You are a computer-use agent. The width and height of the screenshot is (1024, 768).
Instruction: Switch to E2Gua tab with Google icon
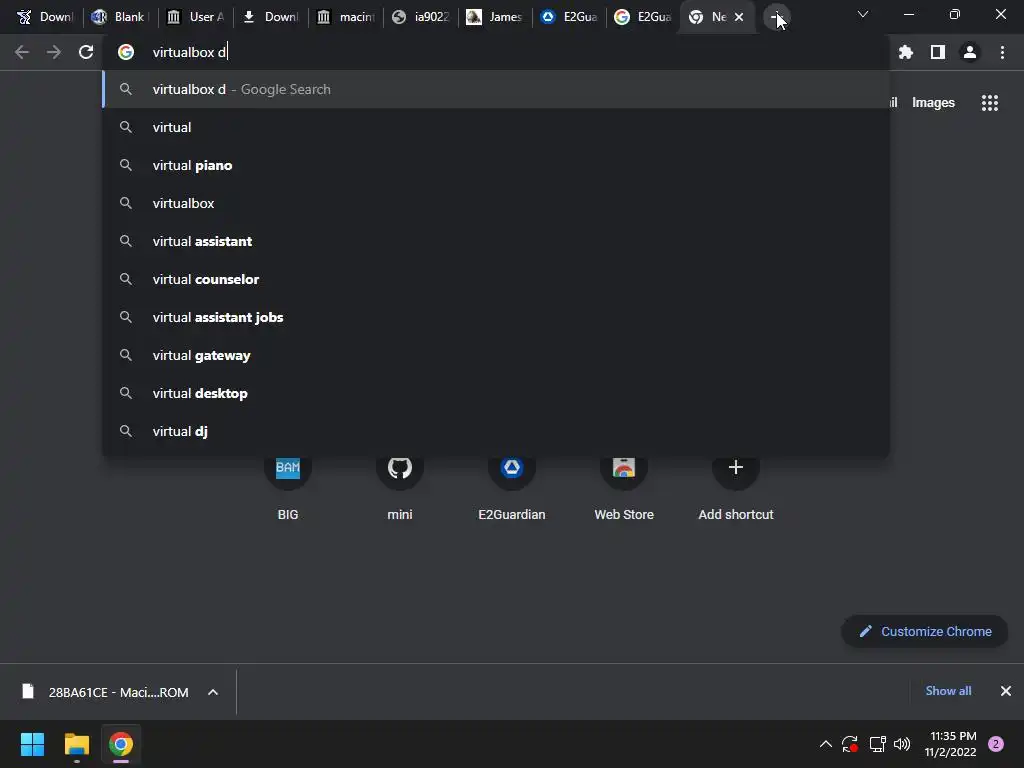(x=643, y=17)
